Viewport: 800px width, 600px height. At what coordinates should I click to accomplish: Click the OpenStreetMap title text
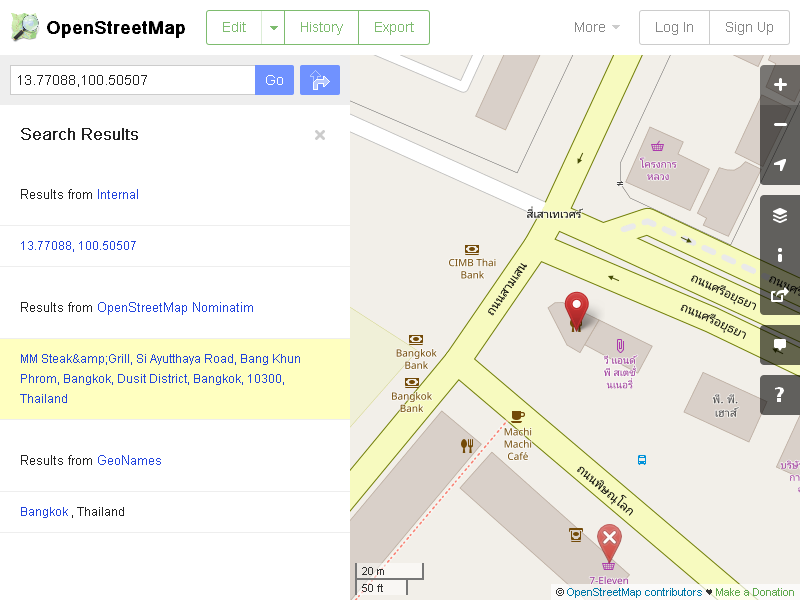(x=116, y=28)
